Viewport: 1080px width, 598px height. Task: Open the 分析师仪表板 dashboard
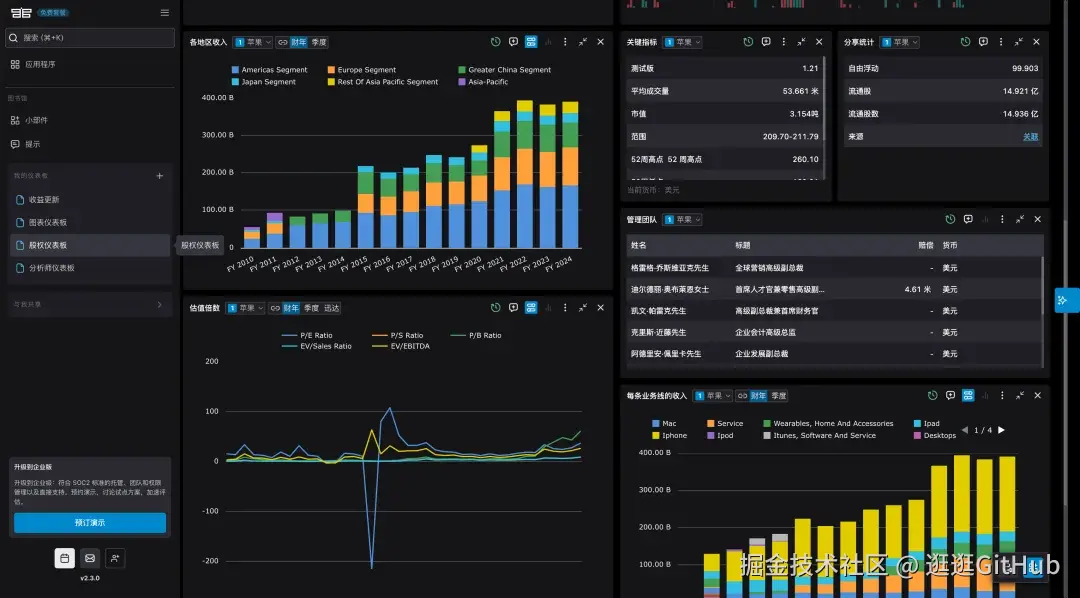point(90,268)
